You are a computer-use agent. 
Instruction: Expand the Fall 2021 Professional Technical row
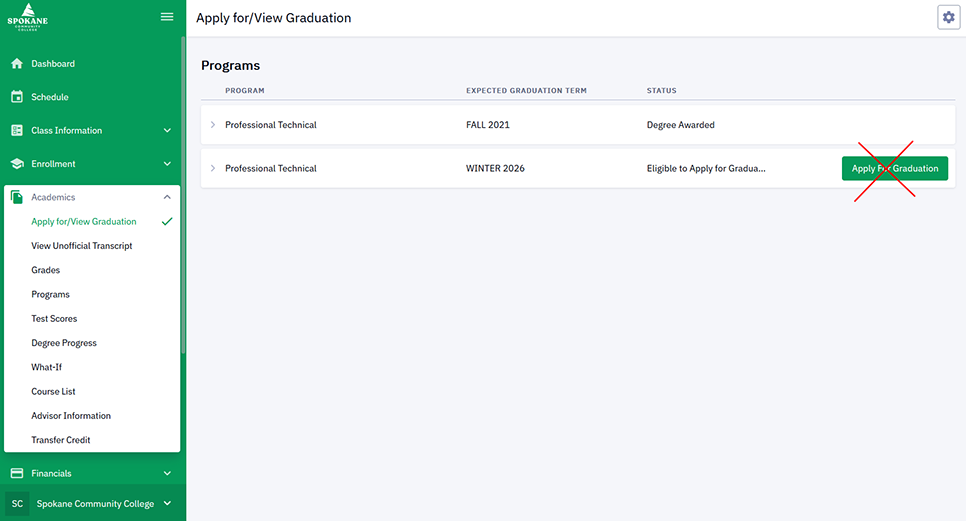213,124
